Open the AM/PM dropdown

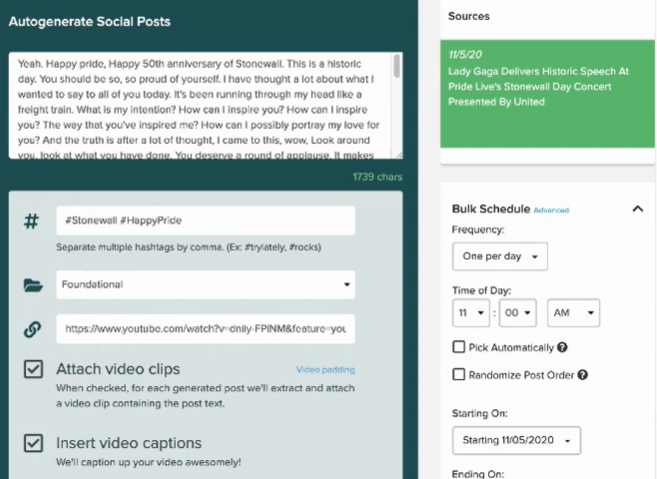(573, 312)
